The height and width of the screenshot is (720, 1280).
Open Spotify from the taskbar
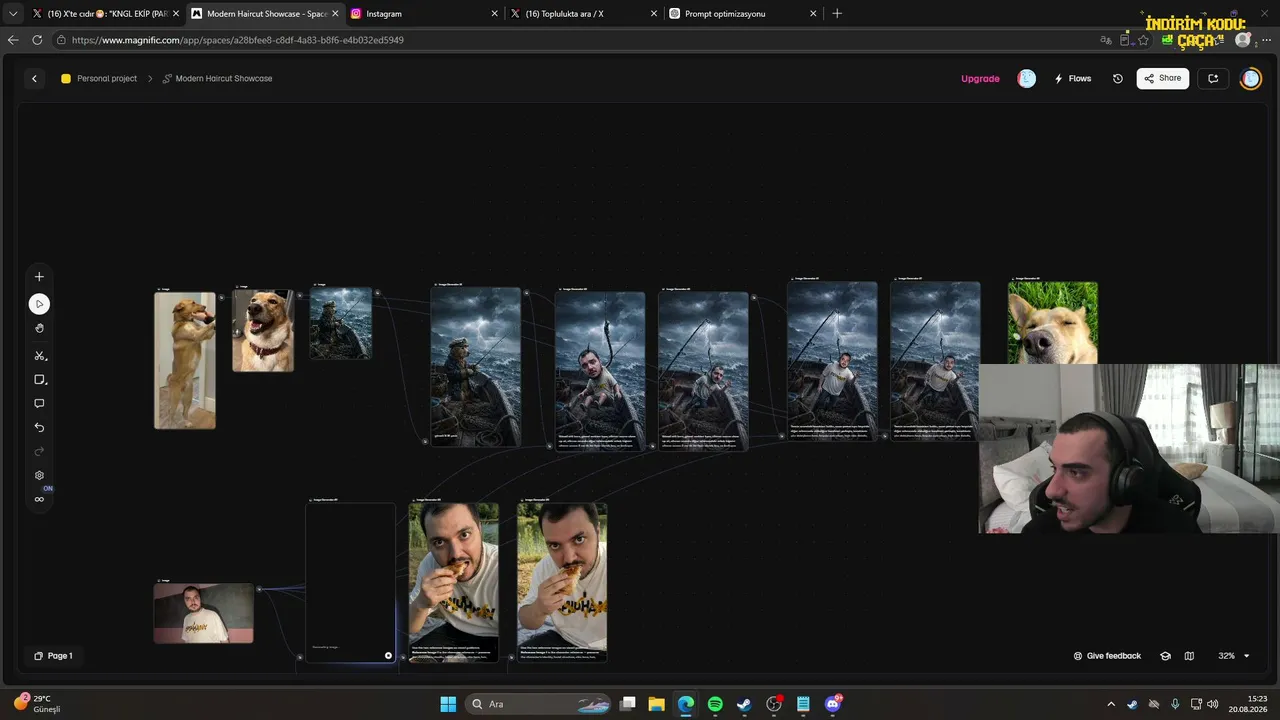point(715,704)
